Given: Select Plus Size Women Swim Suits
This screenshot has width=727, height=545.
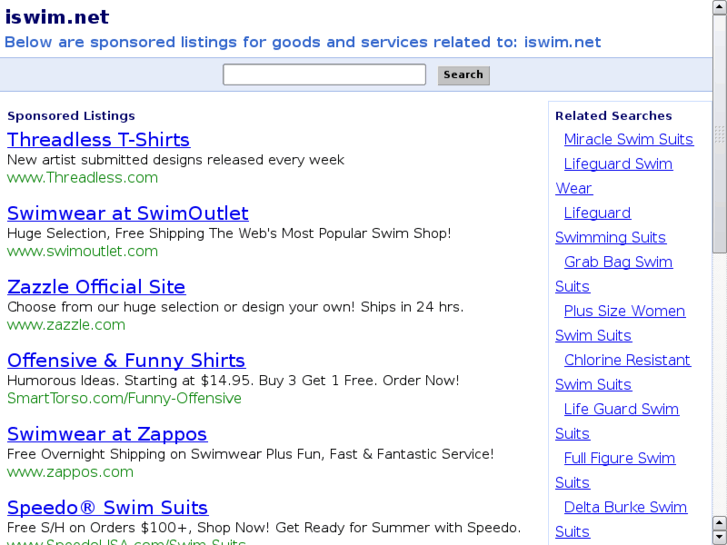Looking at the screenshot, I should 625,311.
